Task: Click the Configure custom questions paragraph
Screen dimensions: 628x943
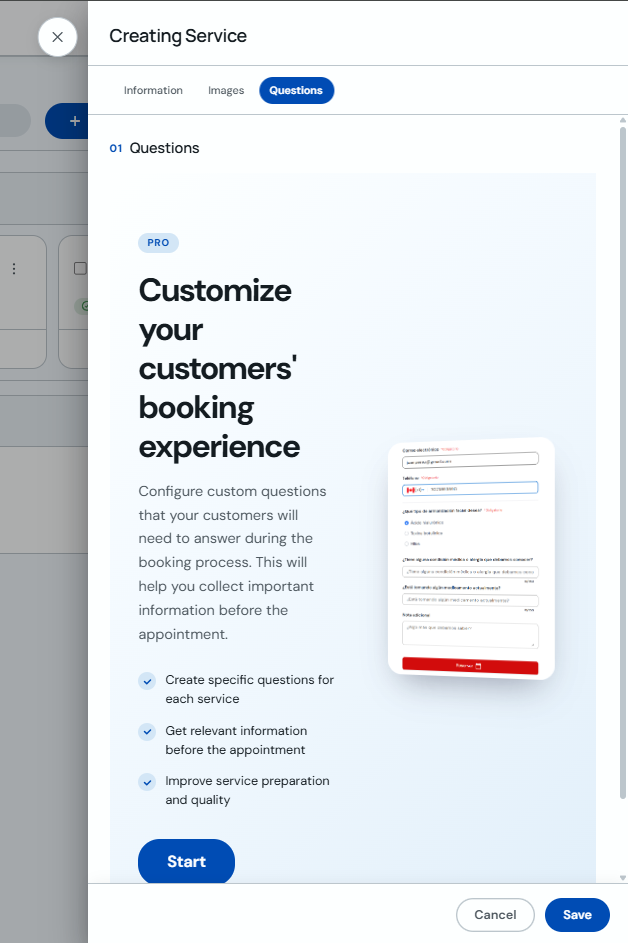Action: coord(232,562)
